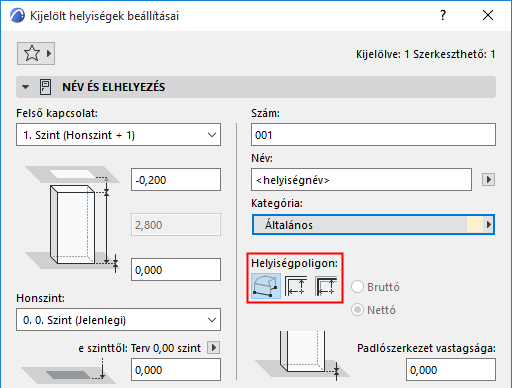Image resolution: width=512 pixels, height=388 pixels.
Task: Open the Honszint dropdown
Action: point(118,320)
